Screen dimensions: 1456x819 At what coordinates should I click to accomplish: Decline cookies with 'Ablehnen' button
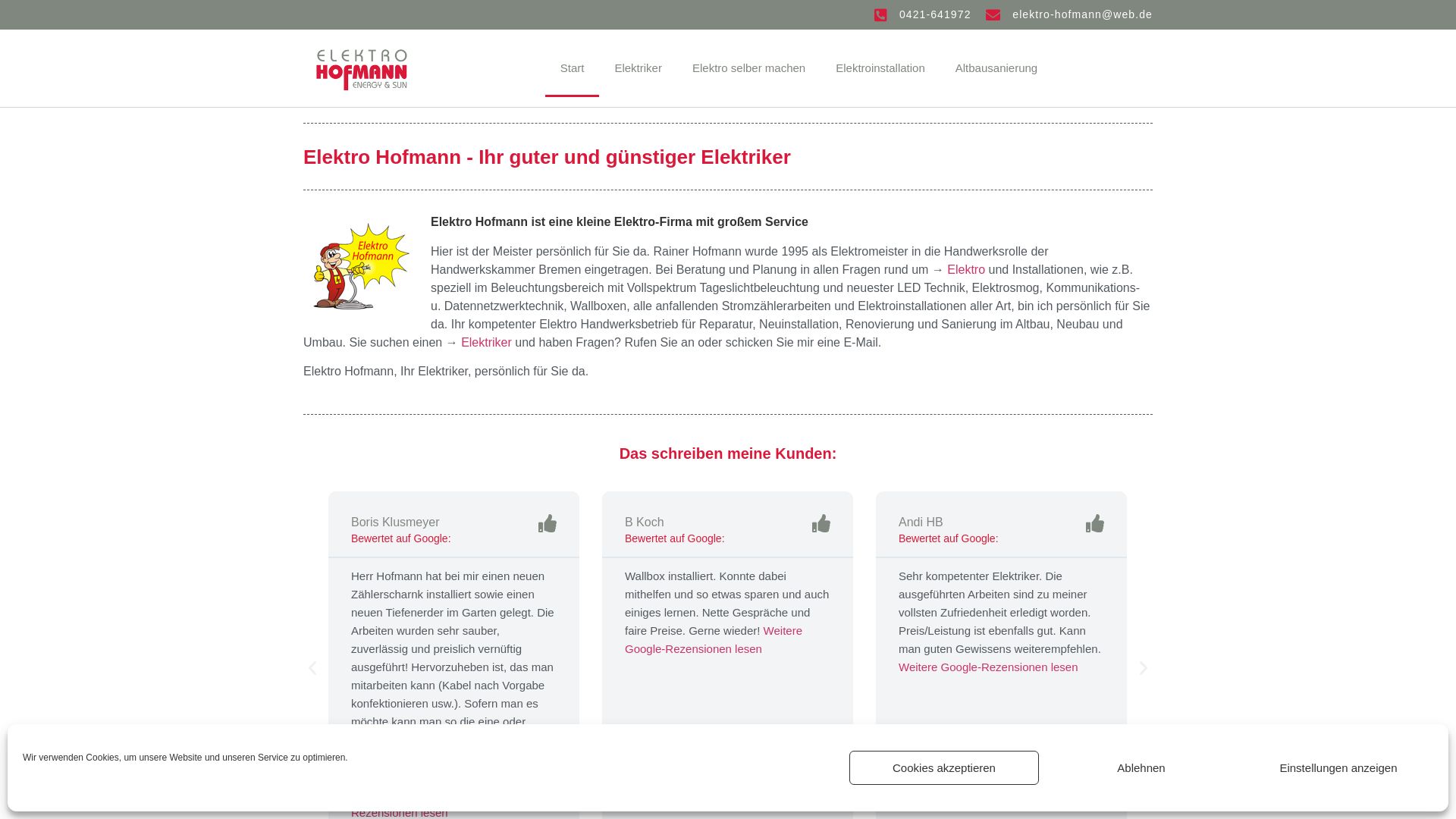[x=1141, y=767]
